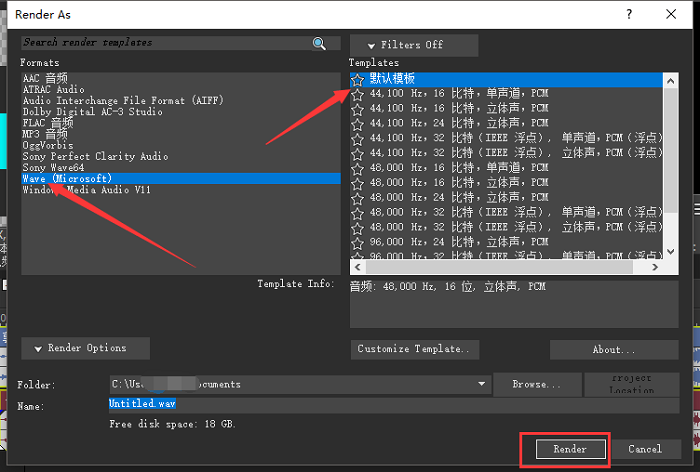
Task: Favorite the 默认模板 template star
Action: 357,79
